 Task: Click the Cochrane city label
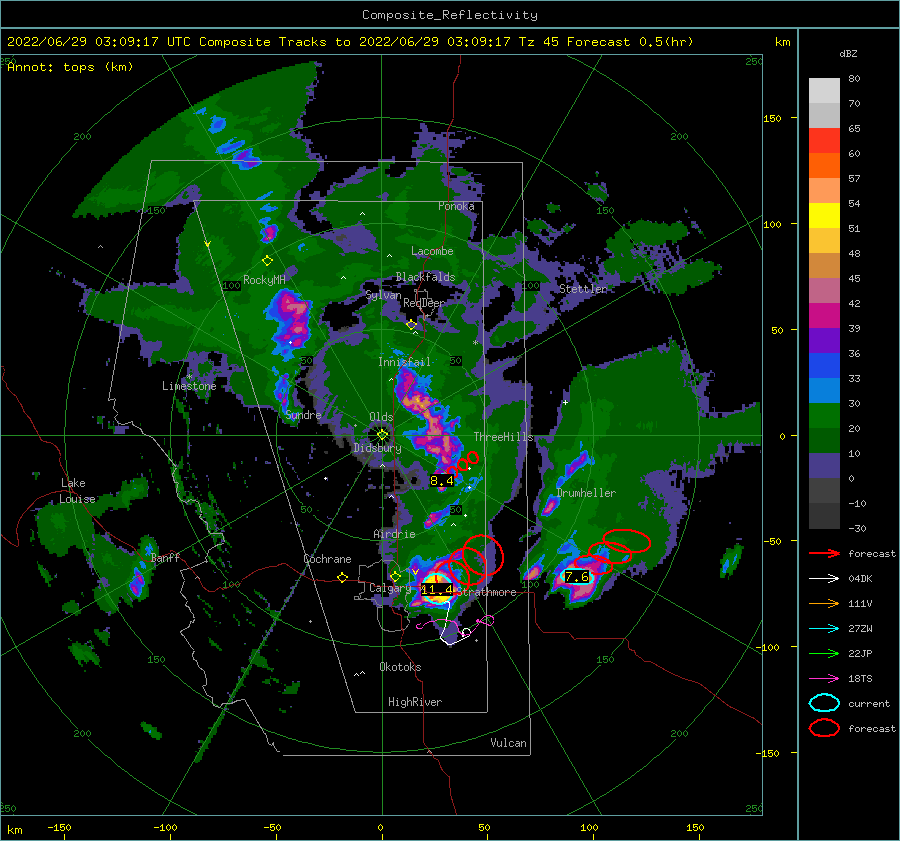point(327,559)
